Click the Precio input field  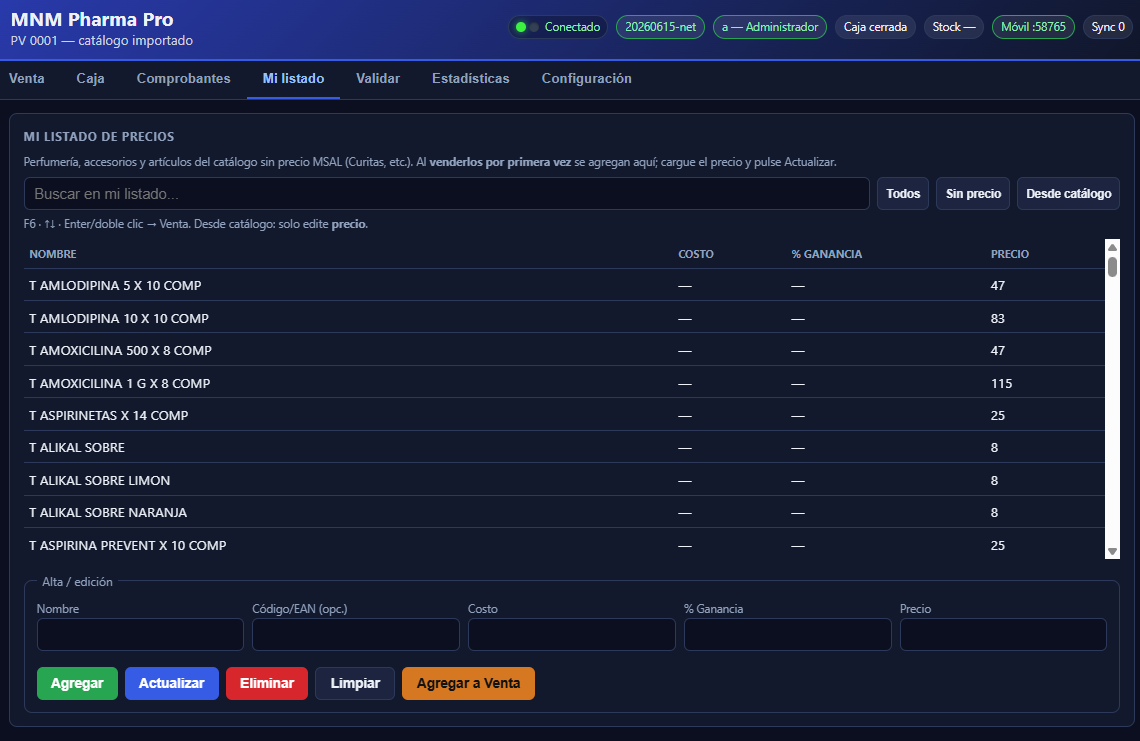[1003, 634]
